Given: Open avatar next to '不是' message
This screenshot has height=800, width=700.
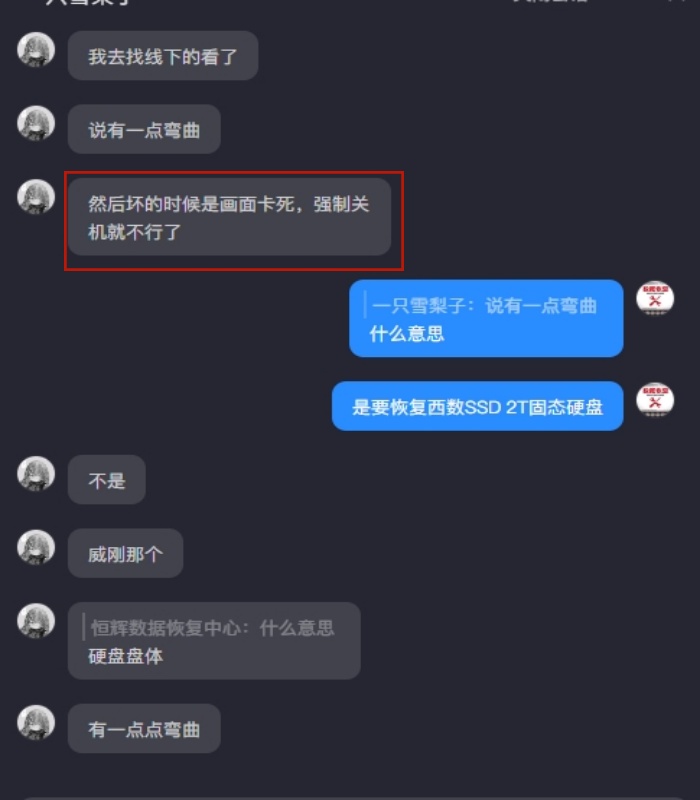Looking at the screenshot, I should pyautogui.click(x=36, y=474).
